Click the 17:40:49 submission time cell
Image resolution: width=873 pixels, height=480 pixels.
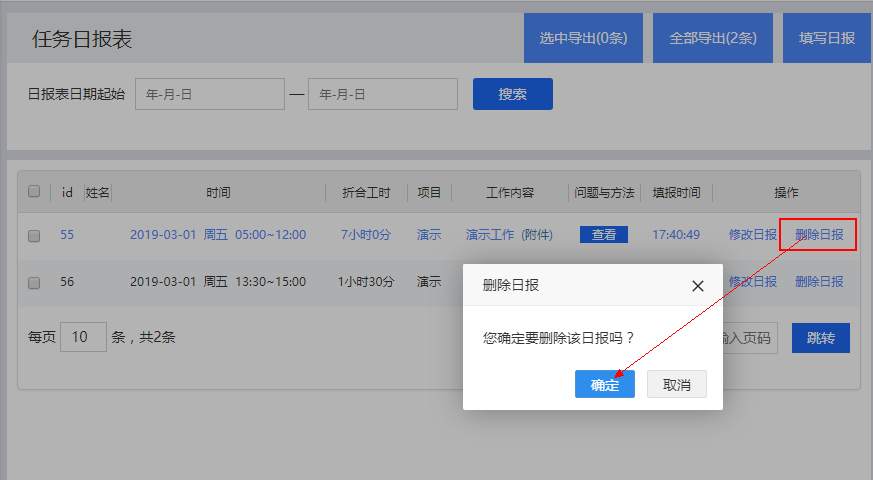[676, 234]
